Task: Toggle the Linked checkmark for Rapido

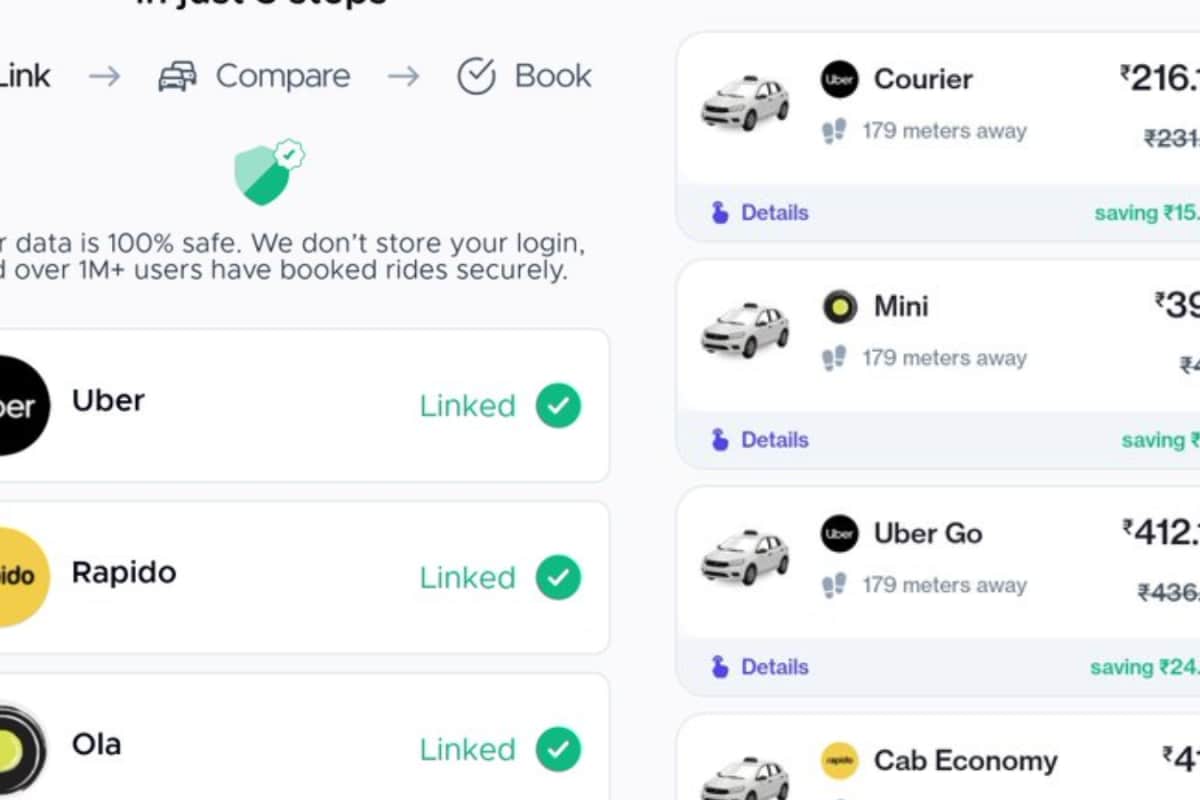Action: 556,577
